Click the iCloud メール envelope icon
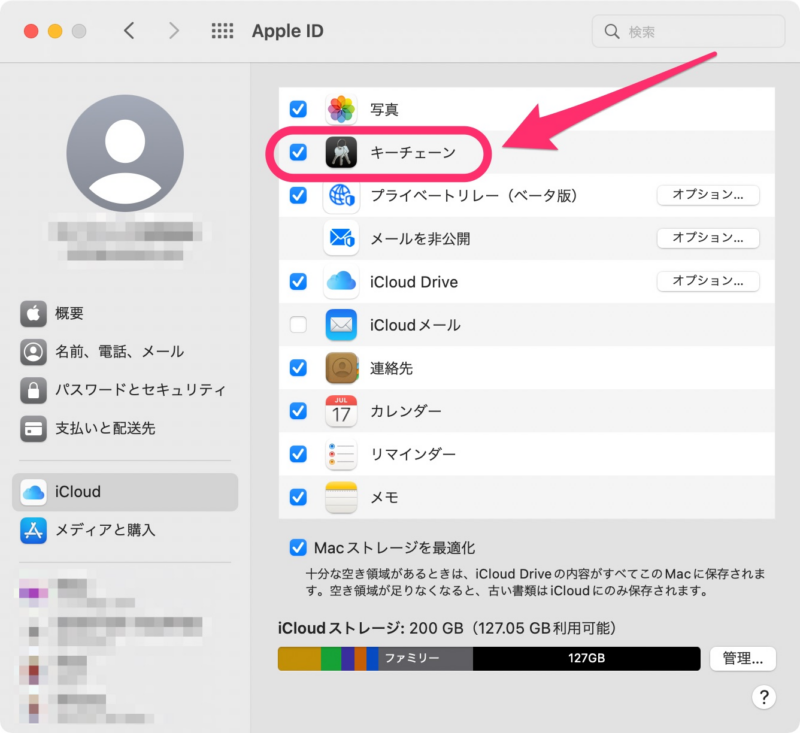800x733 pixels. pyautogui.click(x=341, y=324)
